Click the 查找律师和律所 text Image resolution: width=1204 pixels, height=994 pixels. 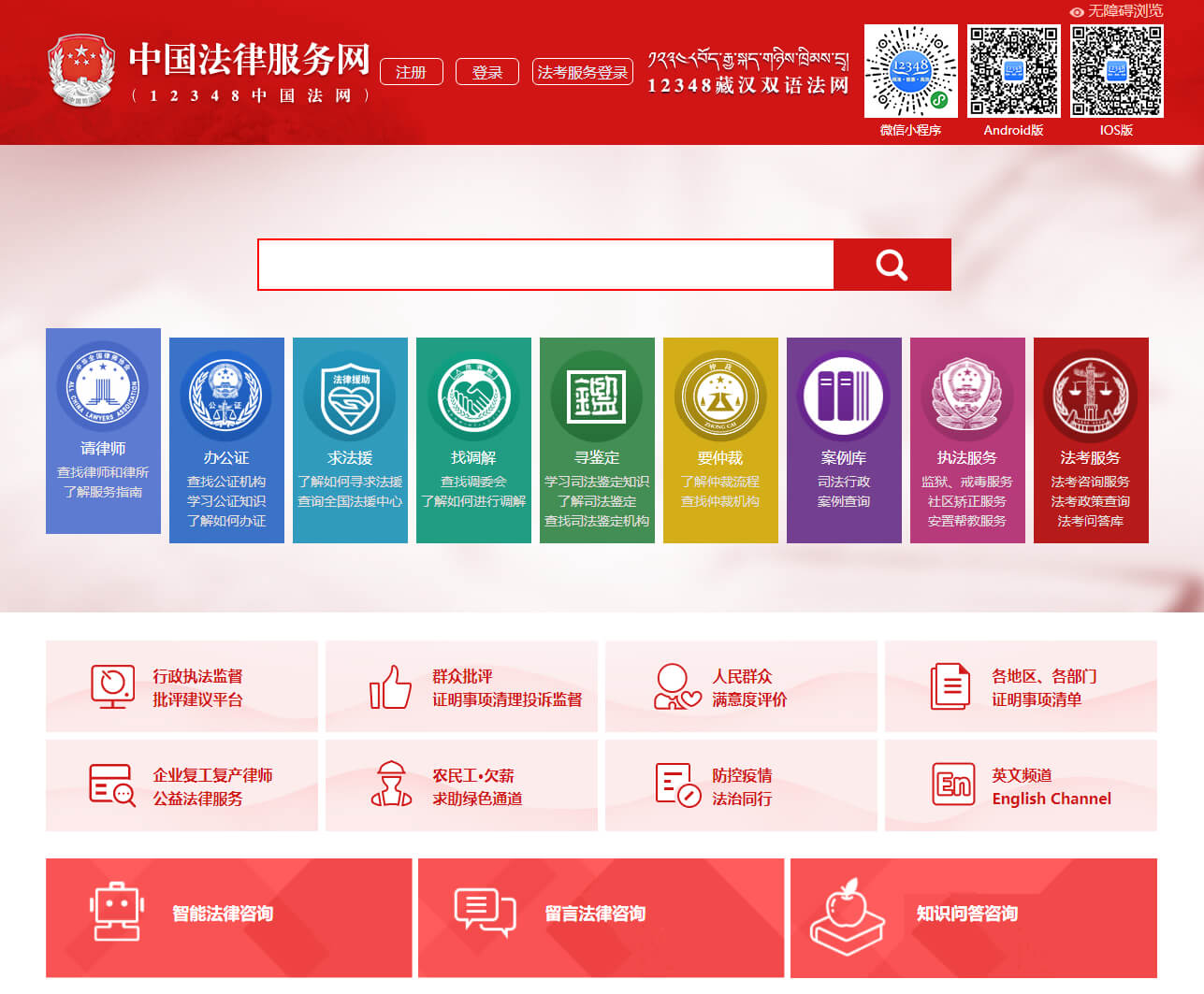coord(103,472)
